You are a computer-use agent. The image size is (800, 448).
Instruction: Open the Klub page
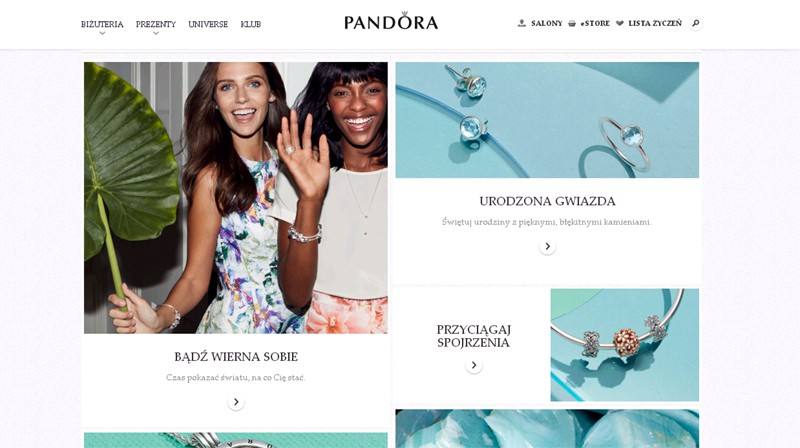(251, 24)
